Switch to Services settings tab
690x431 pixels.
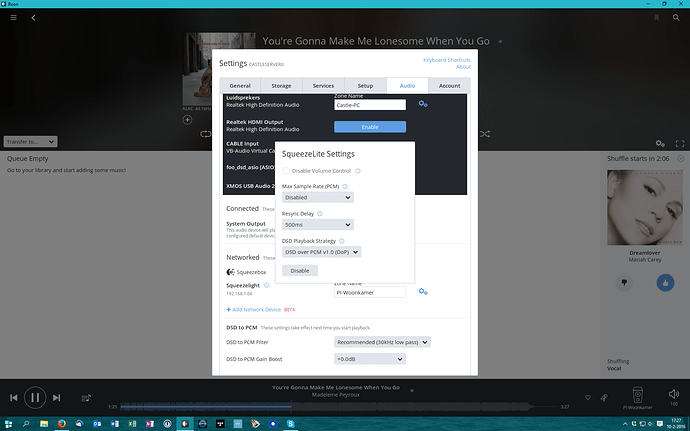[x=323, y=86]
